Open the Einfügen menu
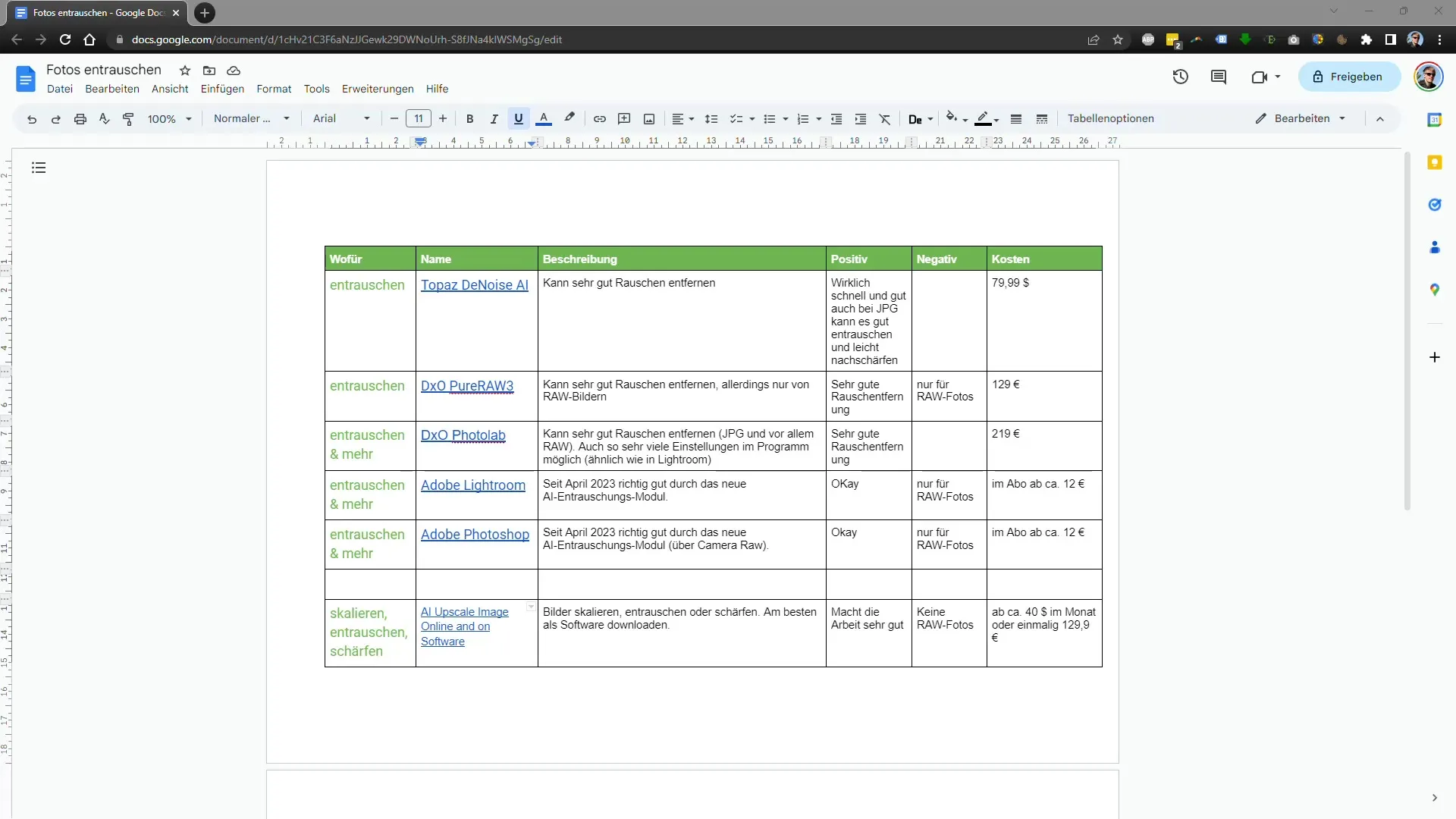 221,88
